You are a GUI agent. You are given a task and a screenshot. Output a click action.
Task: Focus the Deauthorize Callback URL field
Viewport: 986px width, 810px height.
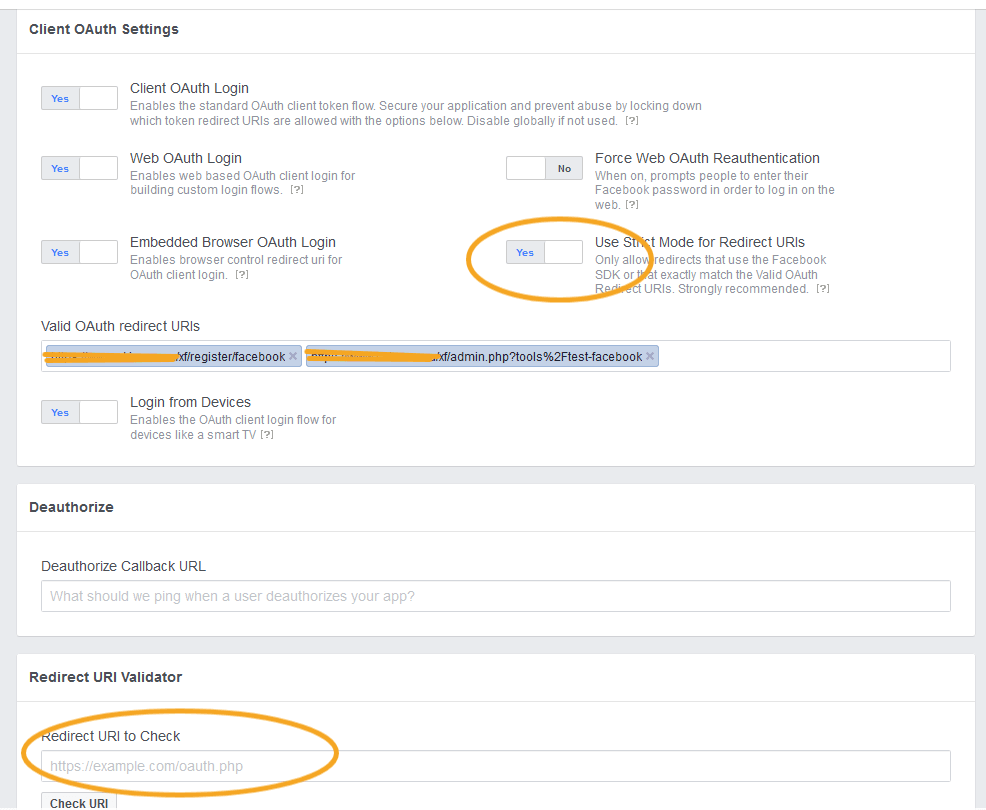[495, 596]
